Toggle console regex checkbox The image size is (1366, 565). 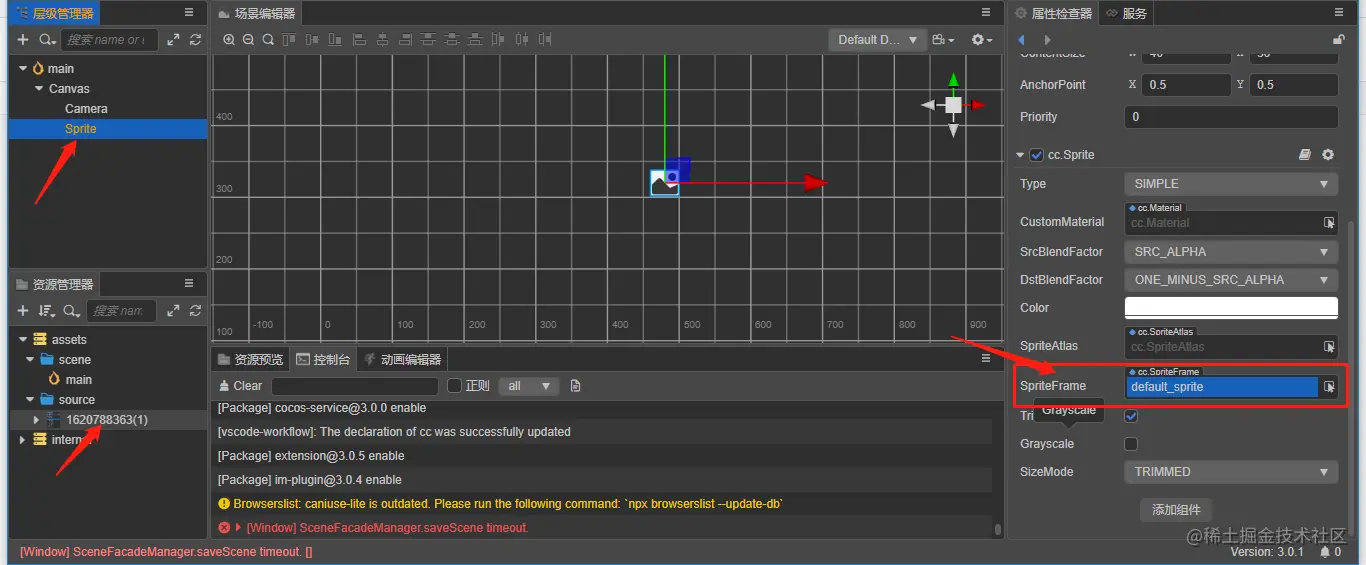pyautogui.click(x=454, y=386)
